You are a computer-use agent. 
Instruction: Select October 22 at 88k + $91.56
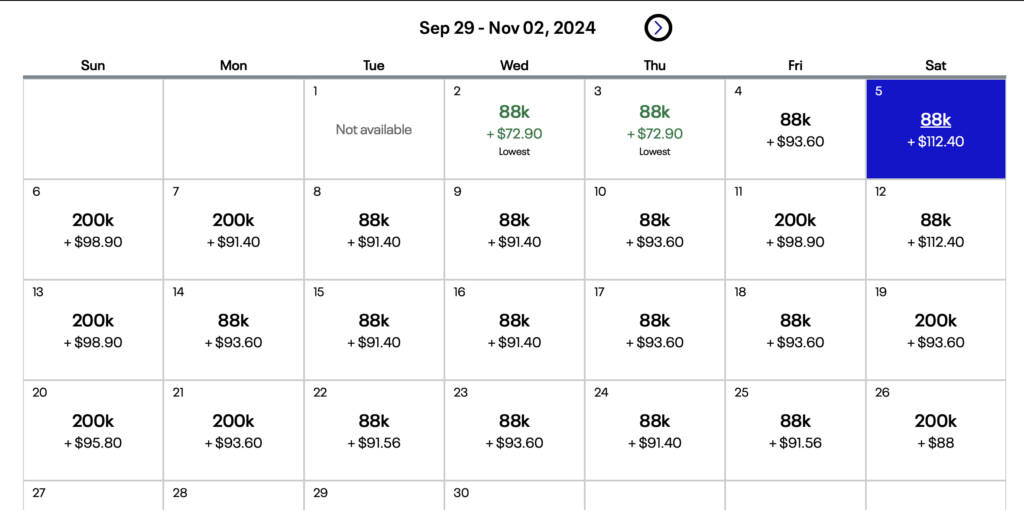(x=374, y=430)
